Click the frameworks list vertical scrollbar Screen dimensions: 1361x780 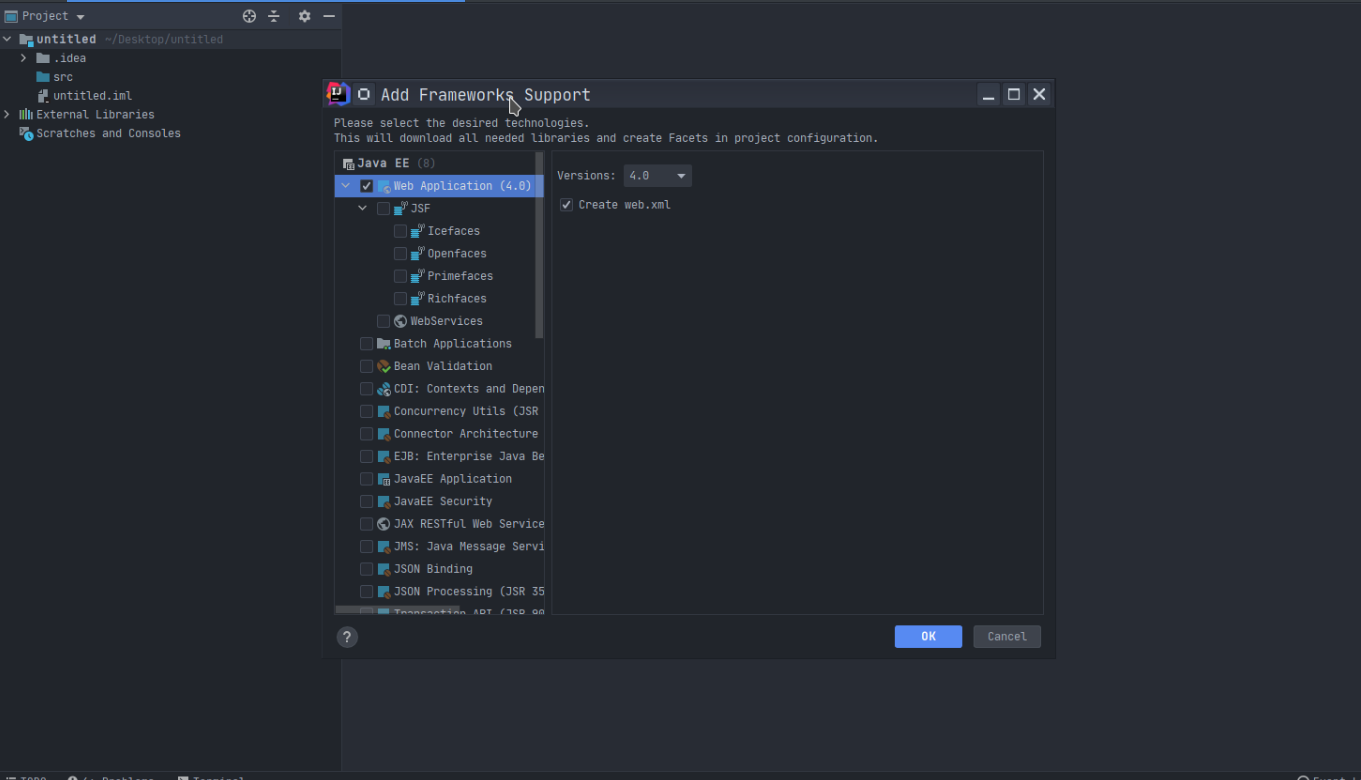540,245
